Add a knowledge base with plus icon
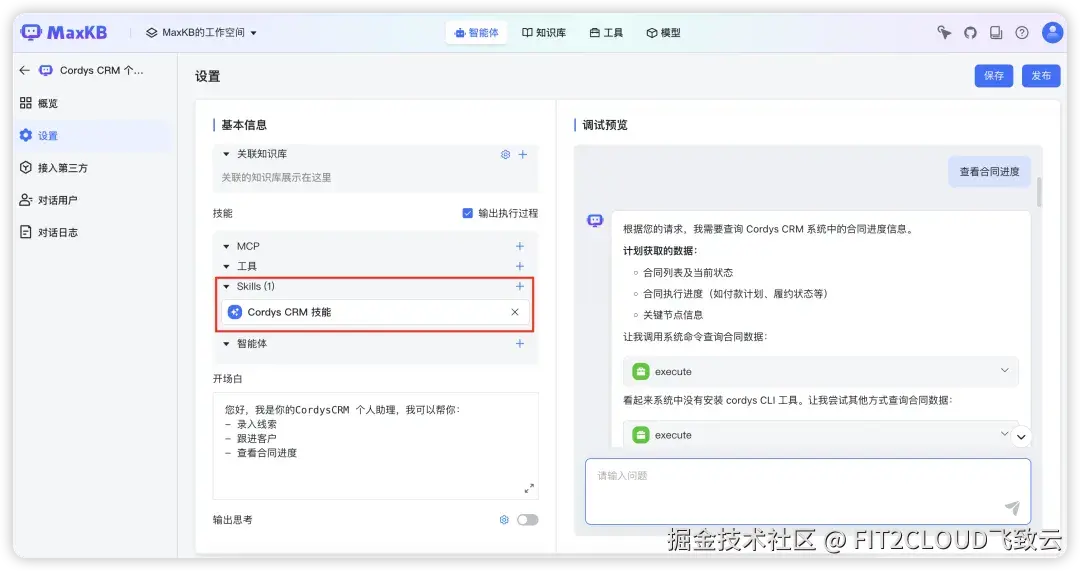The height and width of the screenshot is (571, 1080). click(x=523, y=154)
